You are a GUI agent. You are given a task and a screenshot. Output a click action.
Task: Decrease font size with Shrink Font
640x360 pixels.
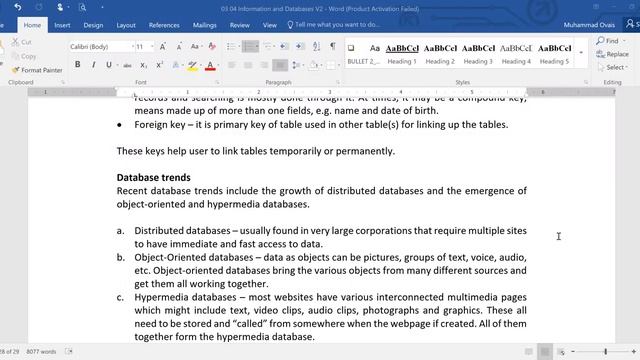[x=179, y=47]
